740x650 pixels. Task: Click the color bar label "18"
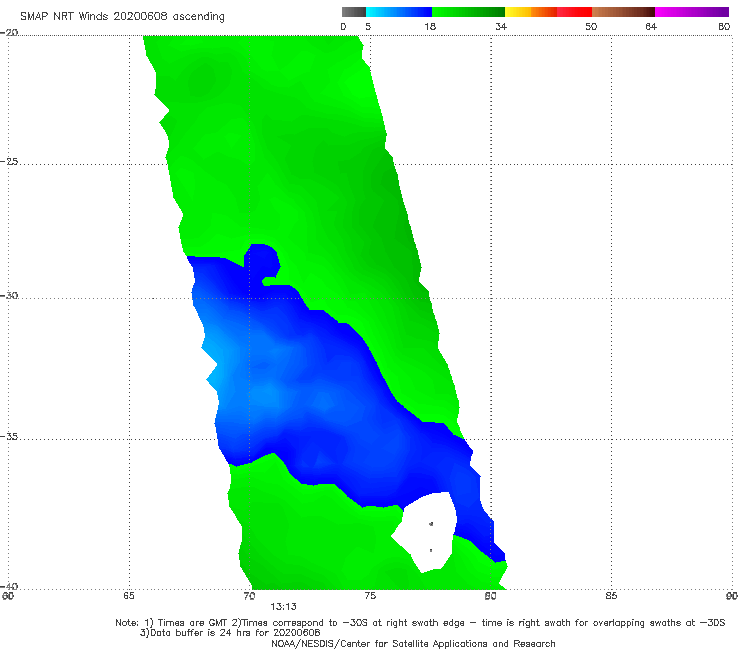click(x=430, y=26)
